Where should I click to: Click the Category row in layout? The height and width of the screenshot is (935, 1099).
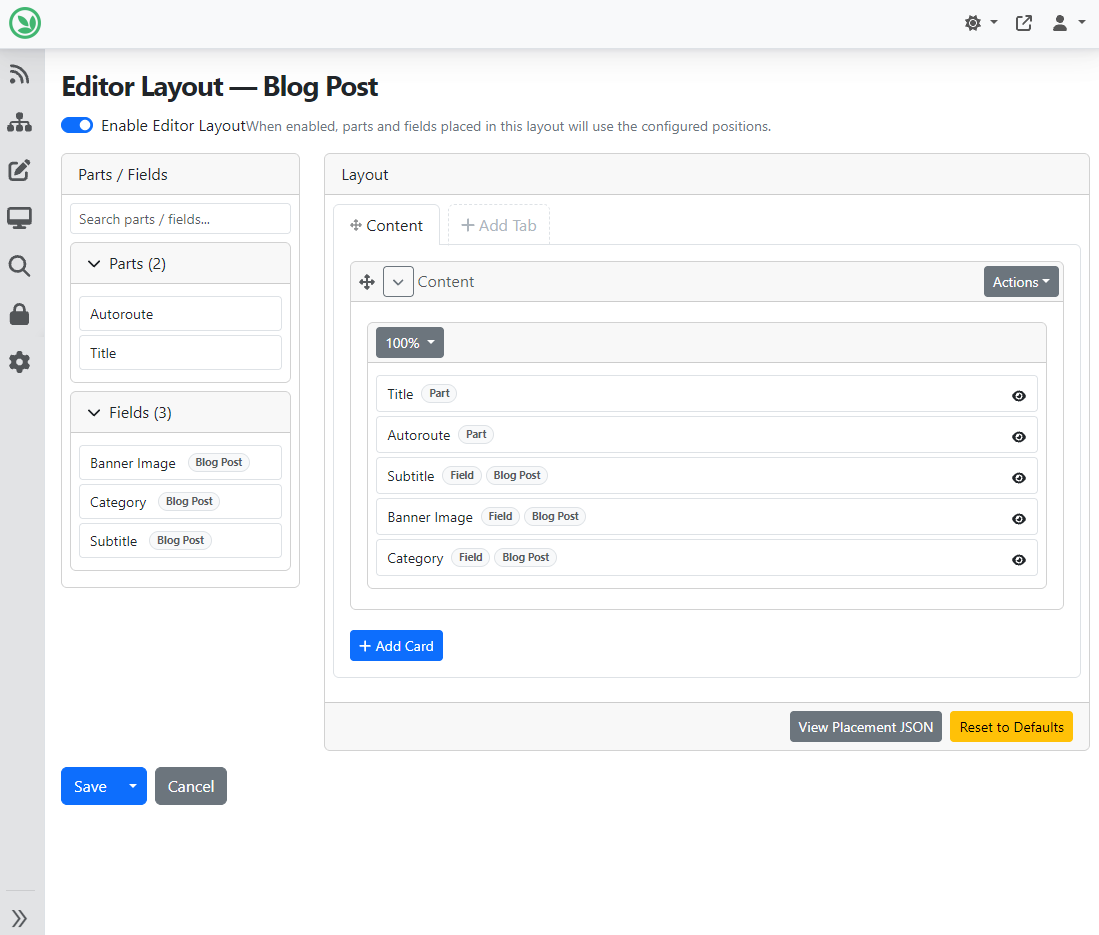(706, 558)
